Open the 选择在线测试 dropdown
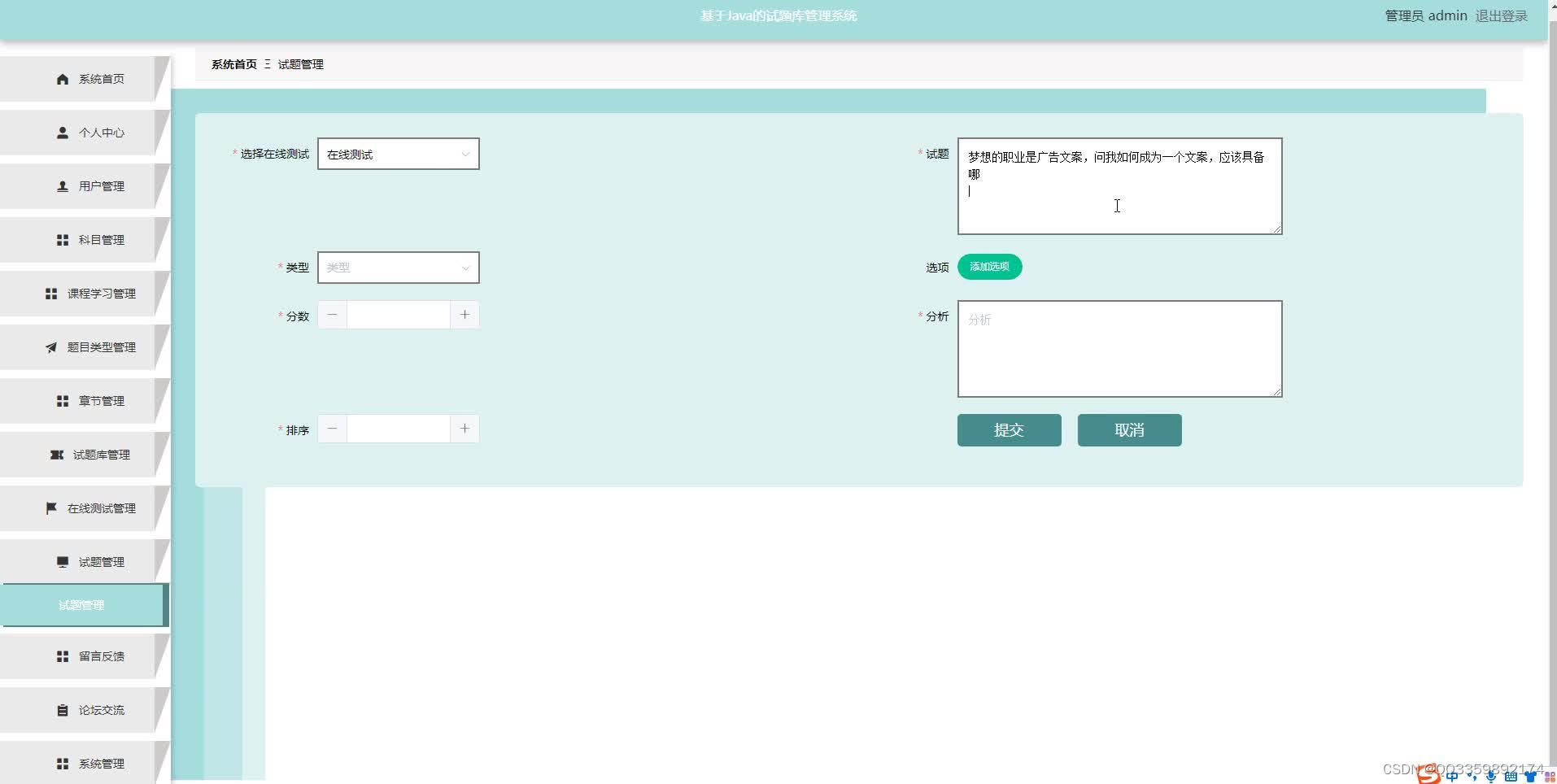1557x784 pixels. (x=399, y=154)
